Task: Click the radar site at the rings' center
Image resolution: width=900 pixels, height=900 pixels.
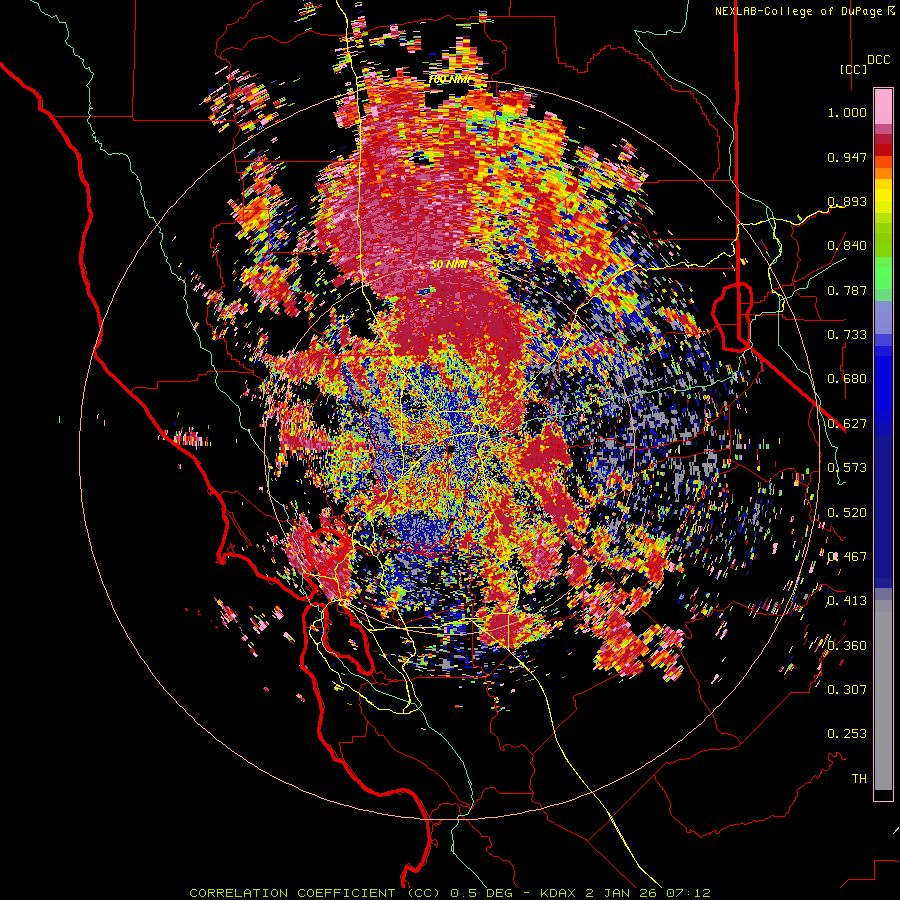Action: pyautogui.click(x=449, y=450)
